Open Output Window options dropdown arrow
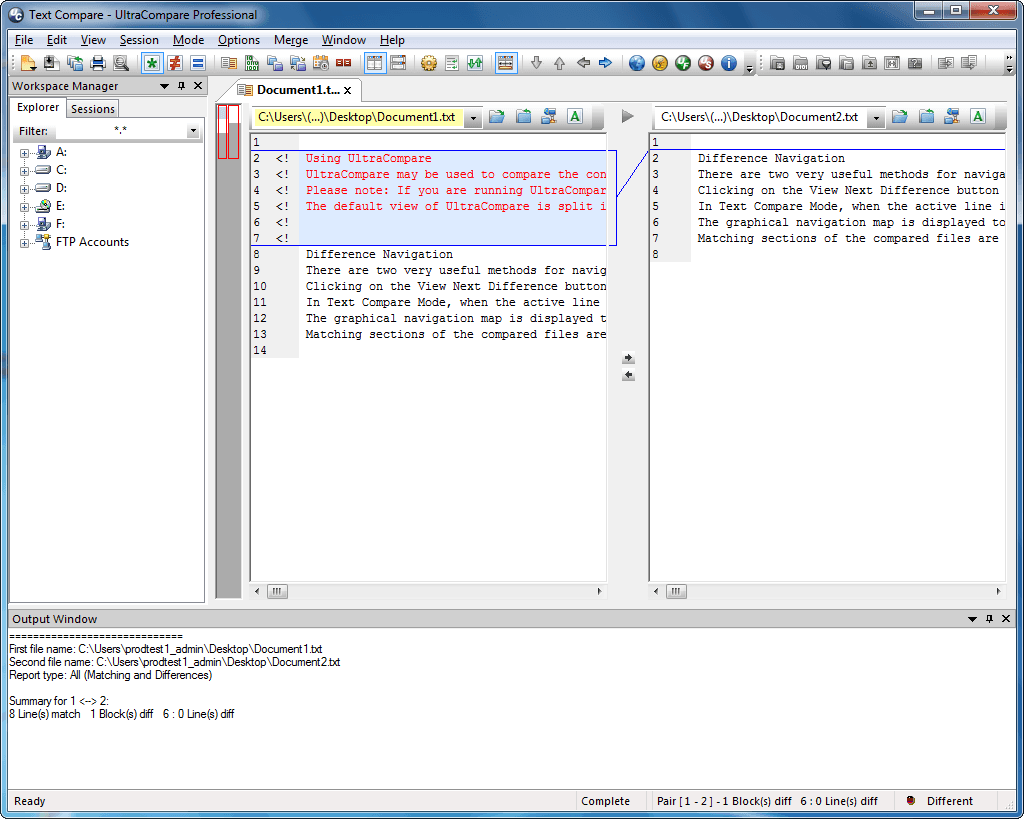This screenshot has width=1024, height=819. click(972, 619)
